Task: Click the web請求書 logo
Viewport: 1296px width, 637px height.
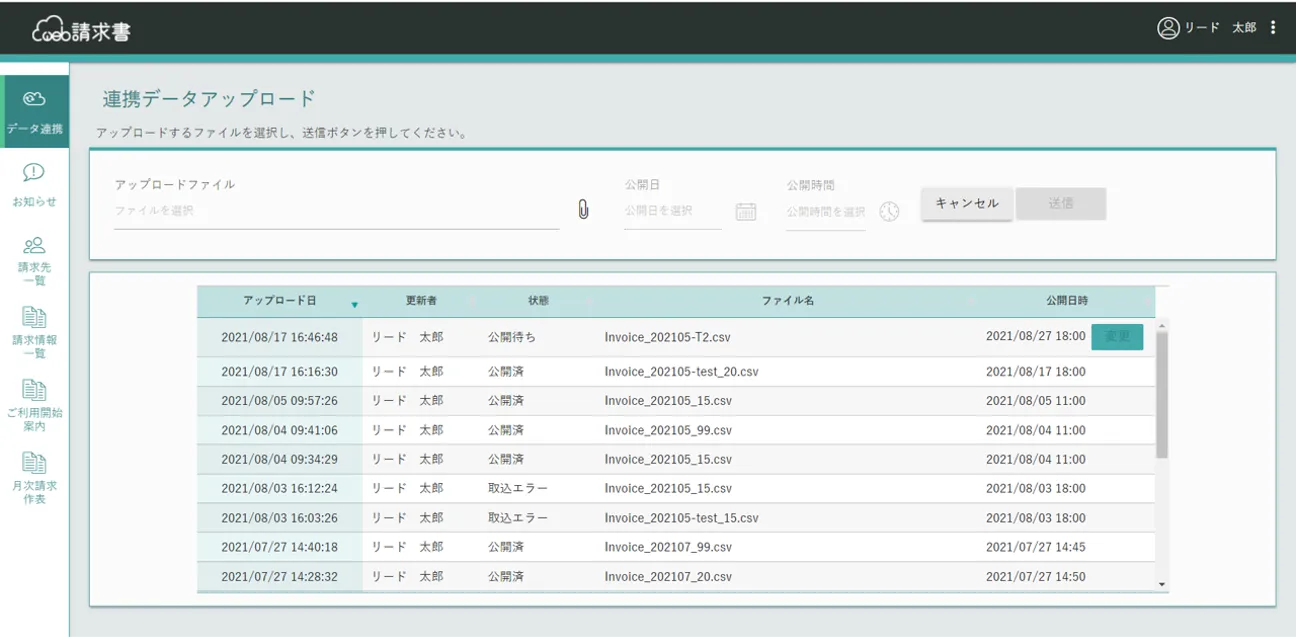Action: click(81, 31)
